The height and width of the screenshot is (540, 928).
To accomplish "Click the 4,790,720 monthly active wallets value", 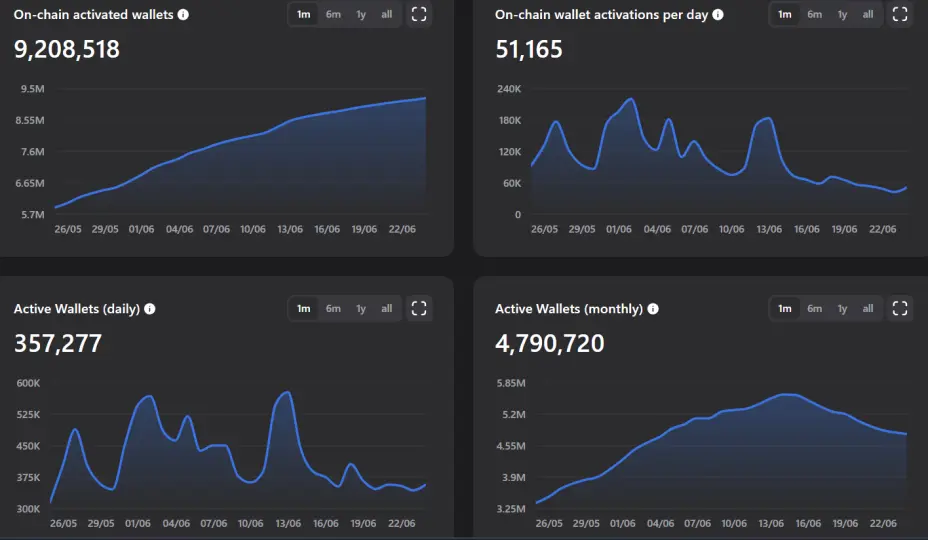I will [550, 343].
